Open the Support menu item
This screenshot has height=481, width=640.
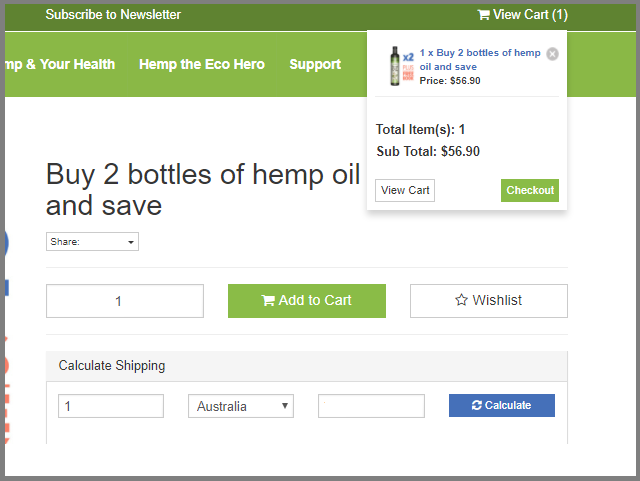coord(315,64)
